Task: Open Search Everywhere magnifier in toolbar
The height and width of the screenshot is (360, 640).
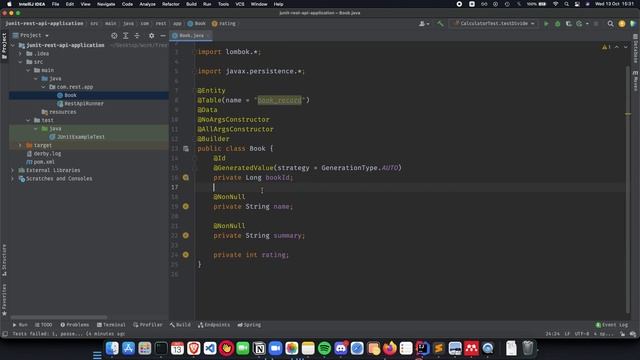Action: [x=610, y=24]
